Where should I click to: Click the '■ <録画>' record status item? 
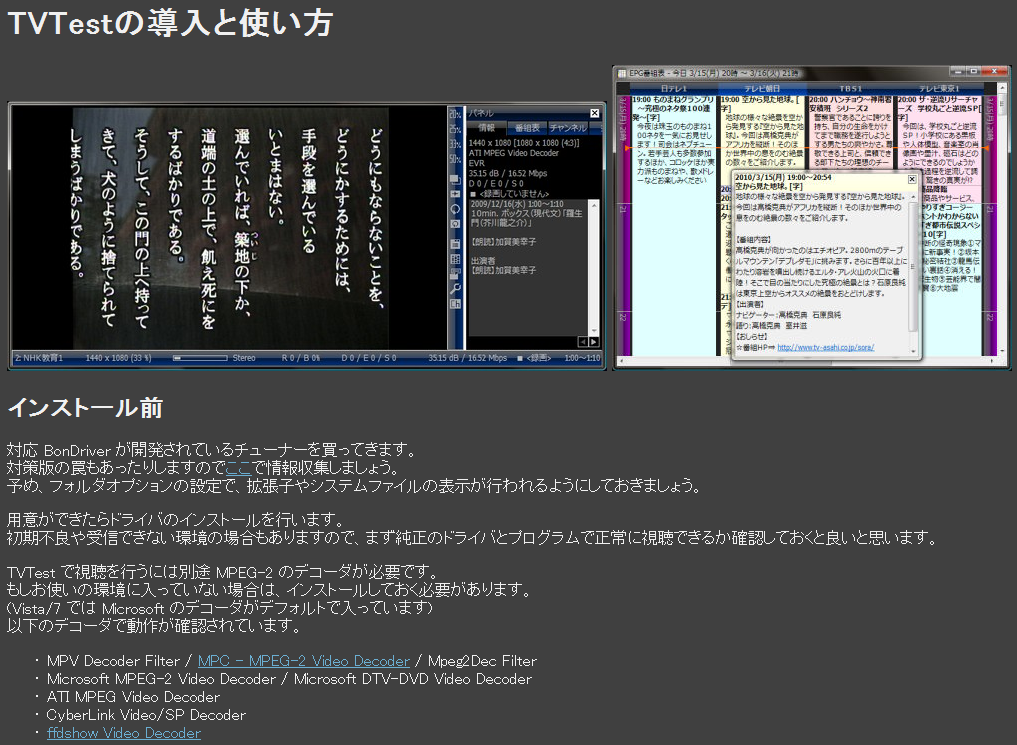pyautogui.click(x=534, y=358)
